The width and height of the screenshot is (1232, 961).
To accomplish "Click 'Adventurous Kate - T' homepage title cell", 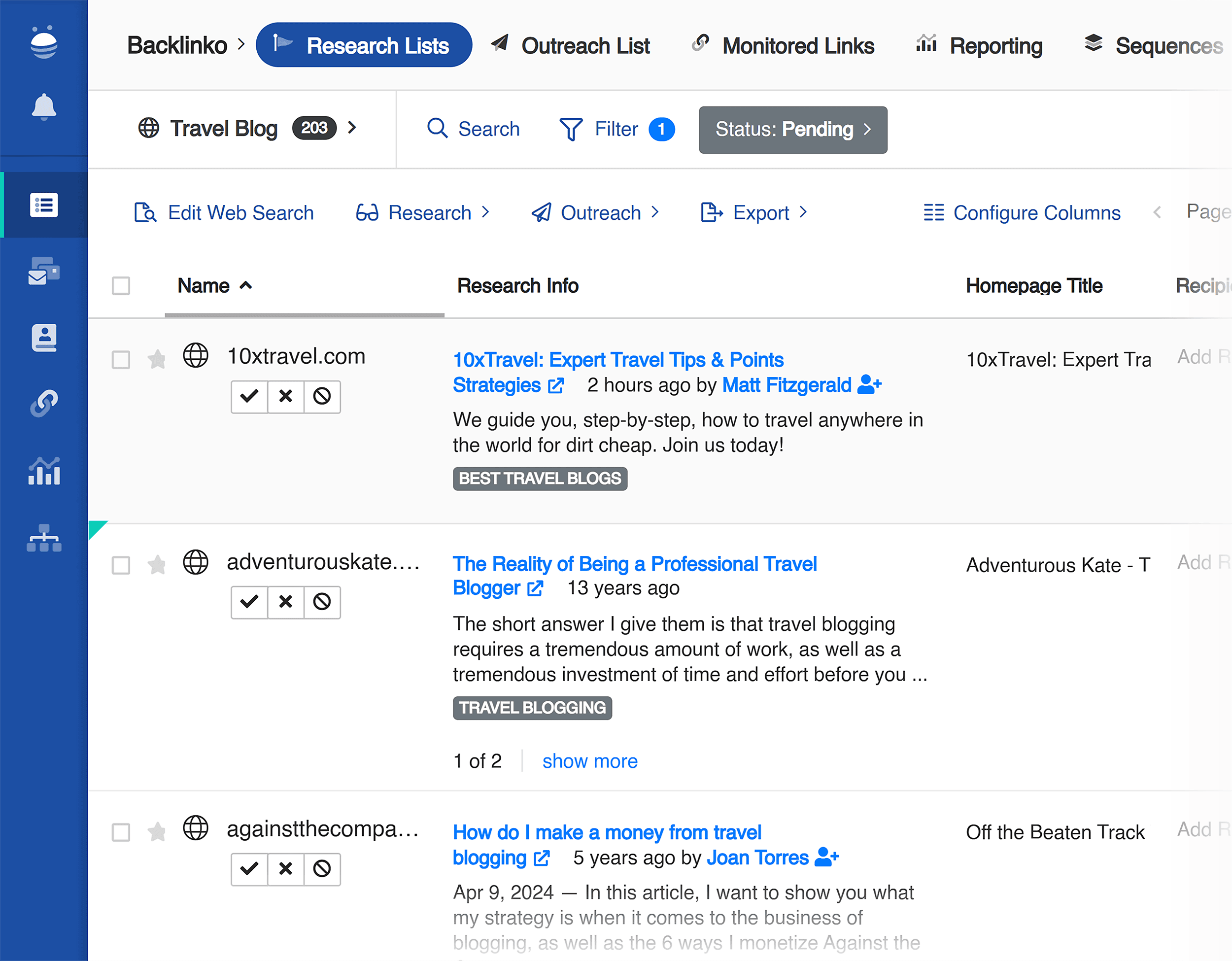I will click(x=1058, y=565).
